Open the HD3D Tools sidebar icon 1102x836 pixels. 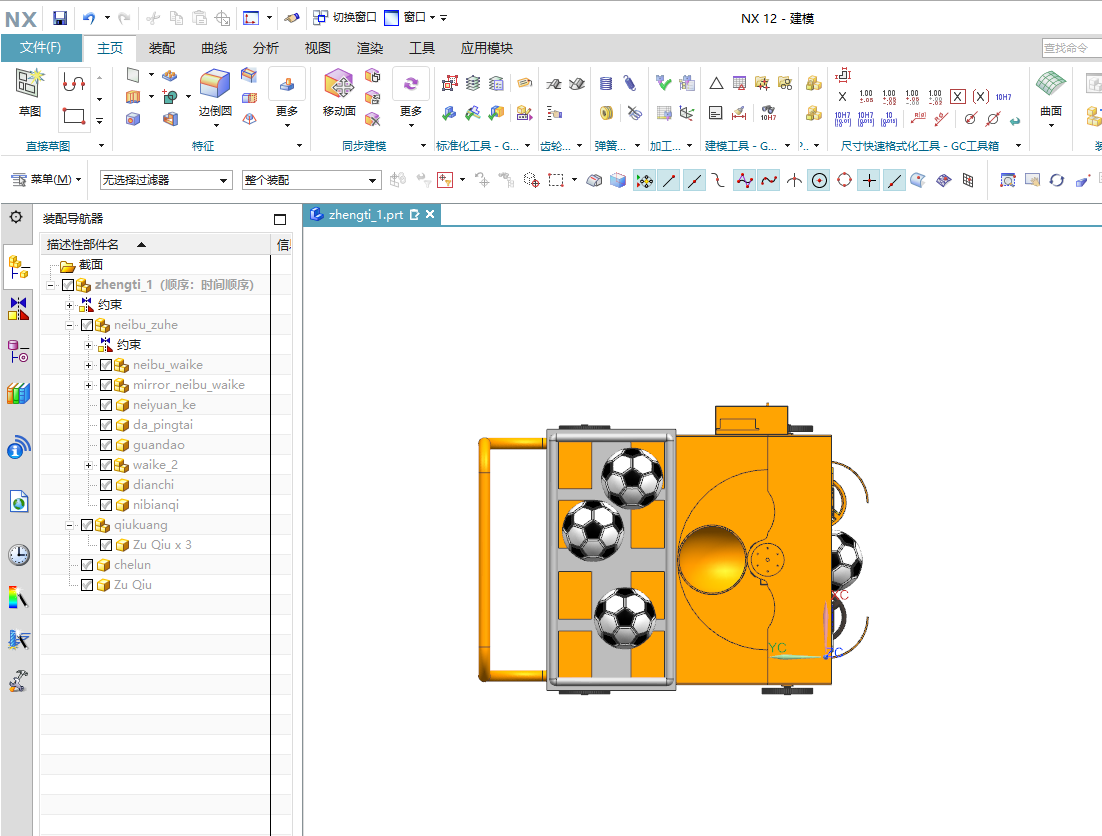click(18, 447)
